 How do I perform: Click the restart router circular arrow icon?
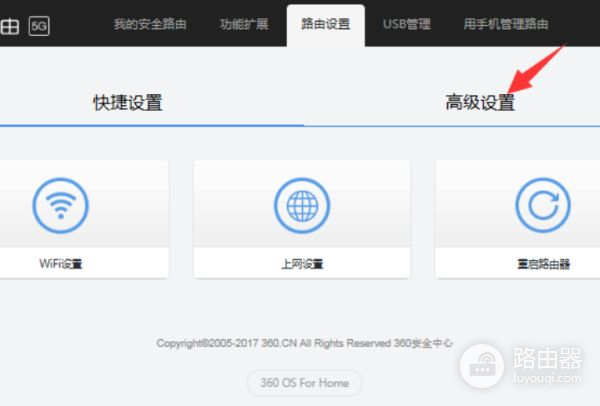[x=543, y=205]
